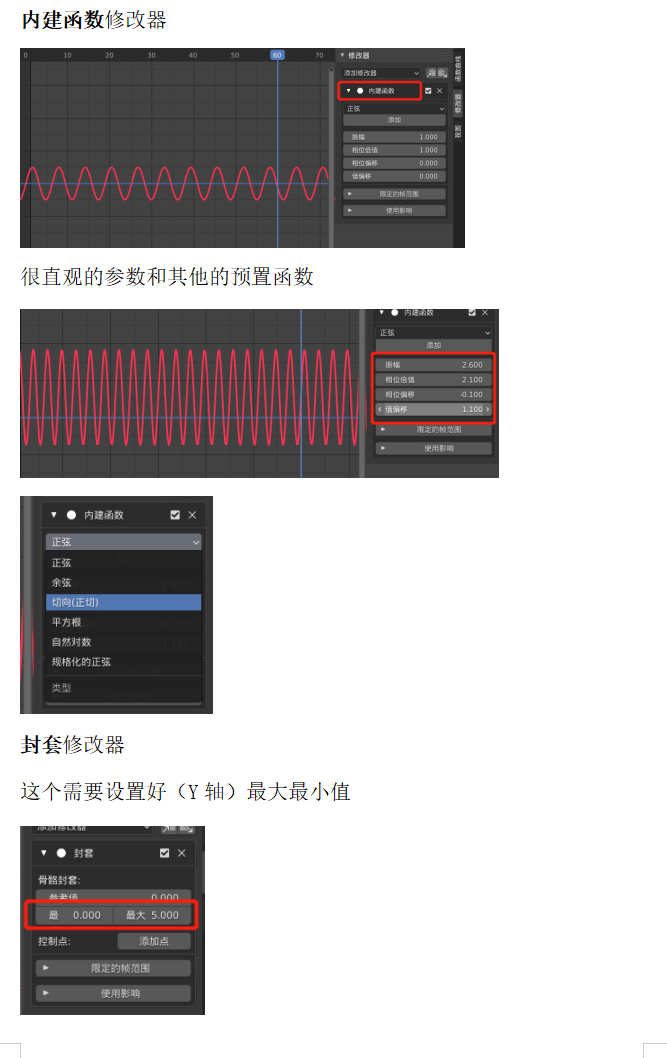The width and height of the screenshot is (667, 1058).
Task: Click the copy modifiers icon beside 添加修改器
Action: coord(432,73)
